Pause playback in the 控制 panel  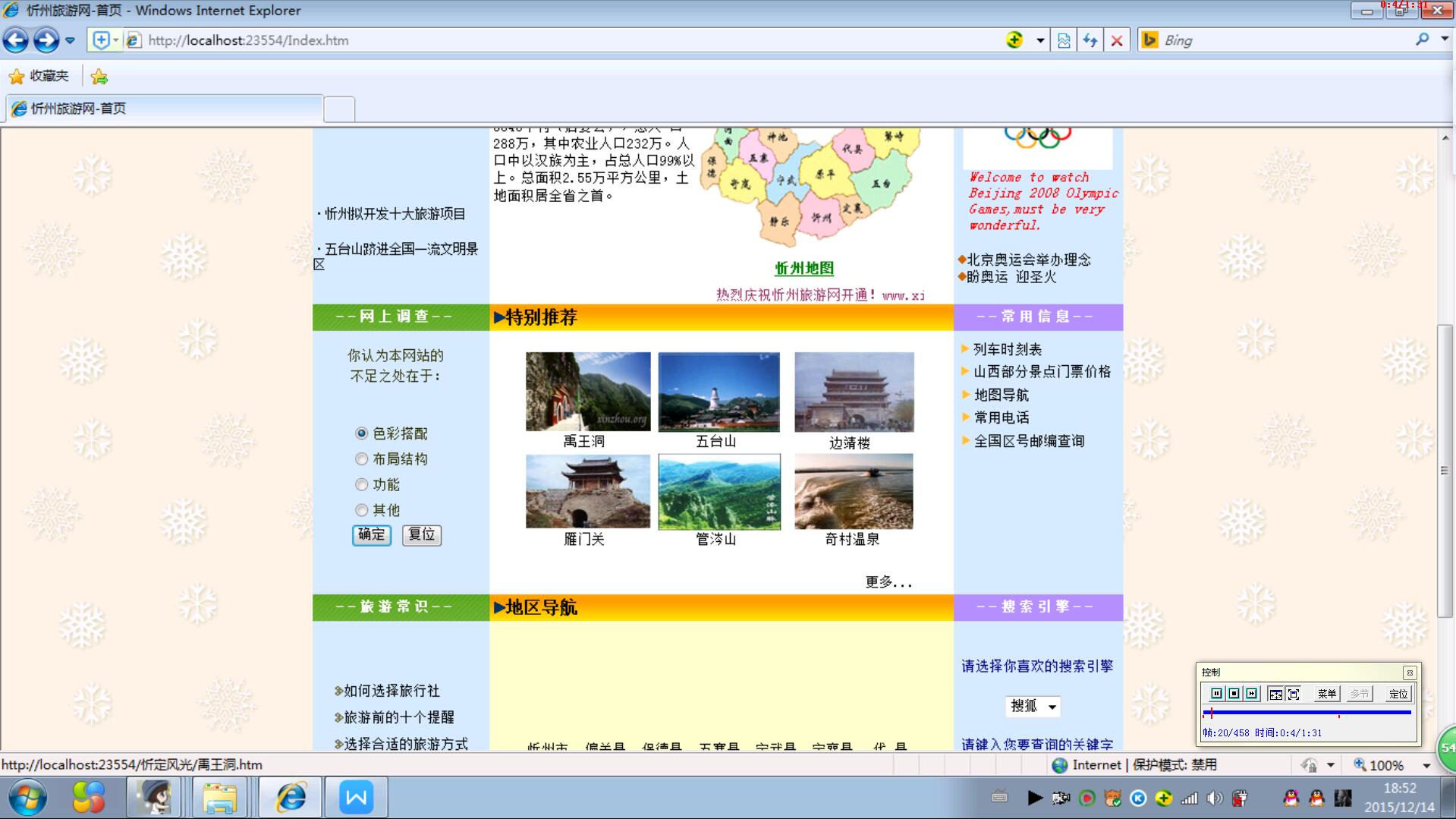coord(1216,694)
